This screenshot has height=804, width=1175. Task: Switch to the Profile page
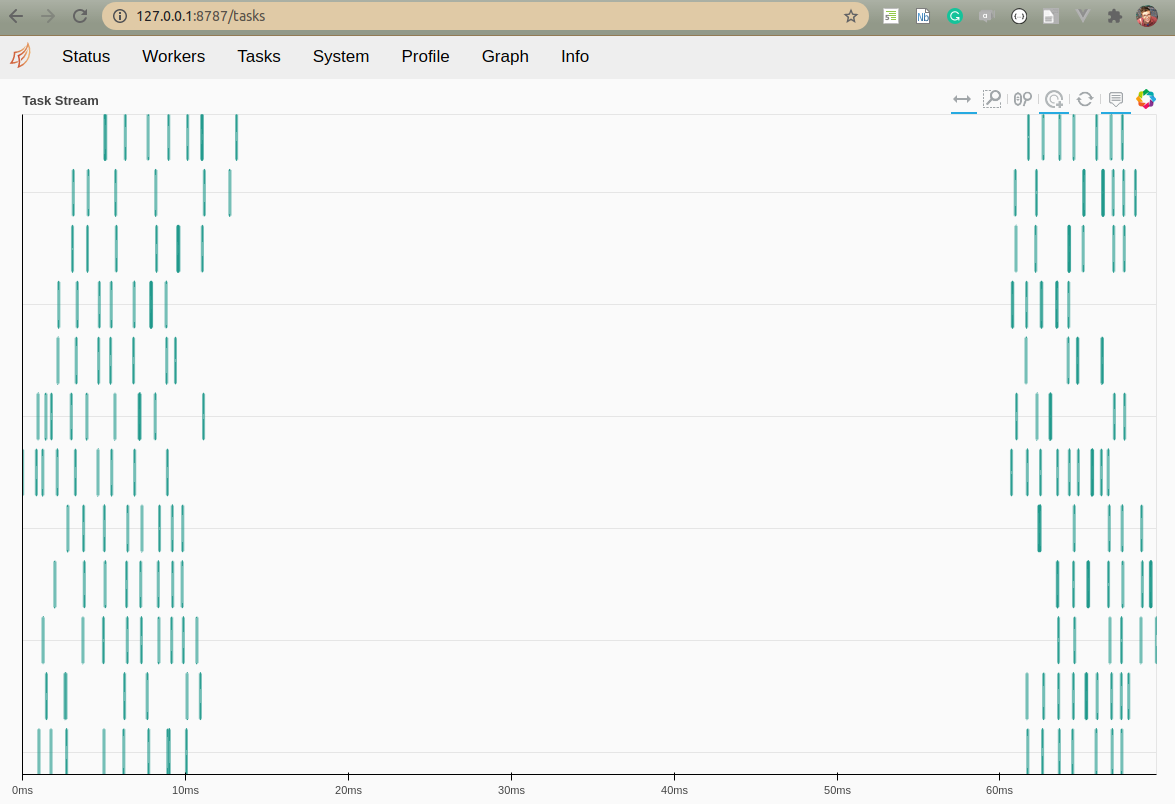coord(426,56)
